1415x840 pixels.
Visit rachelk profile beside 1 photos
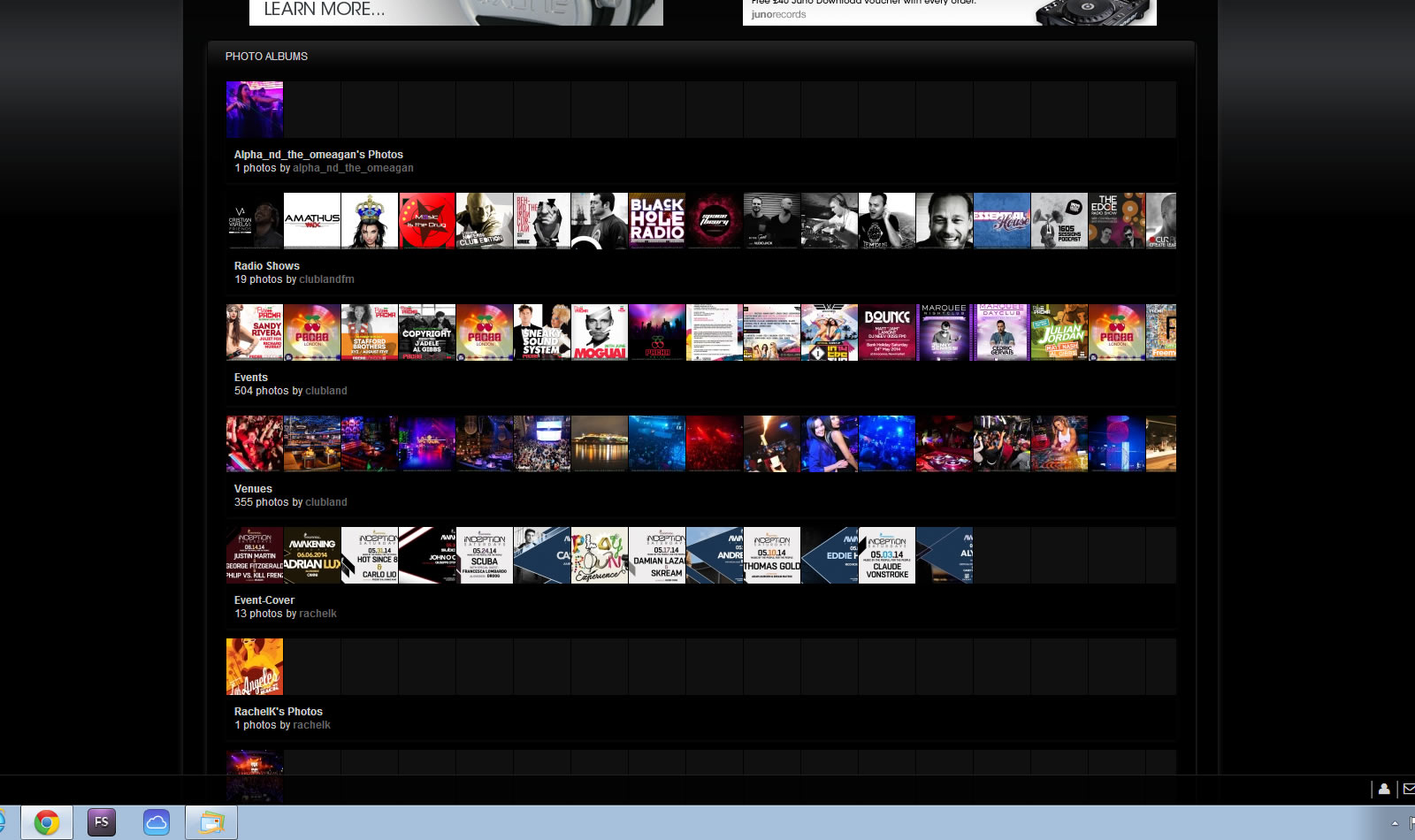311,725
